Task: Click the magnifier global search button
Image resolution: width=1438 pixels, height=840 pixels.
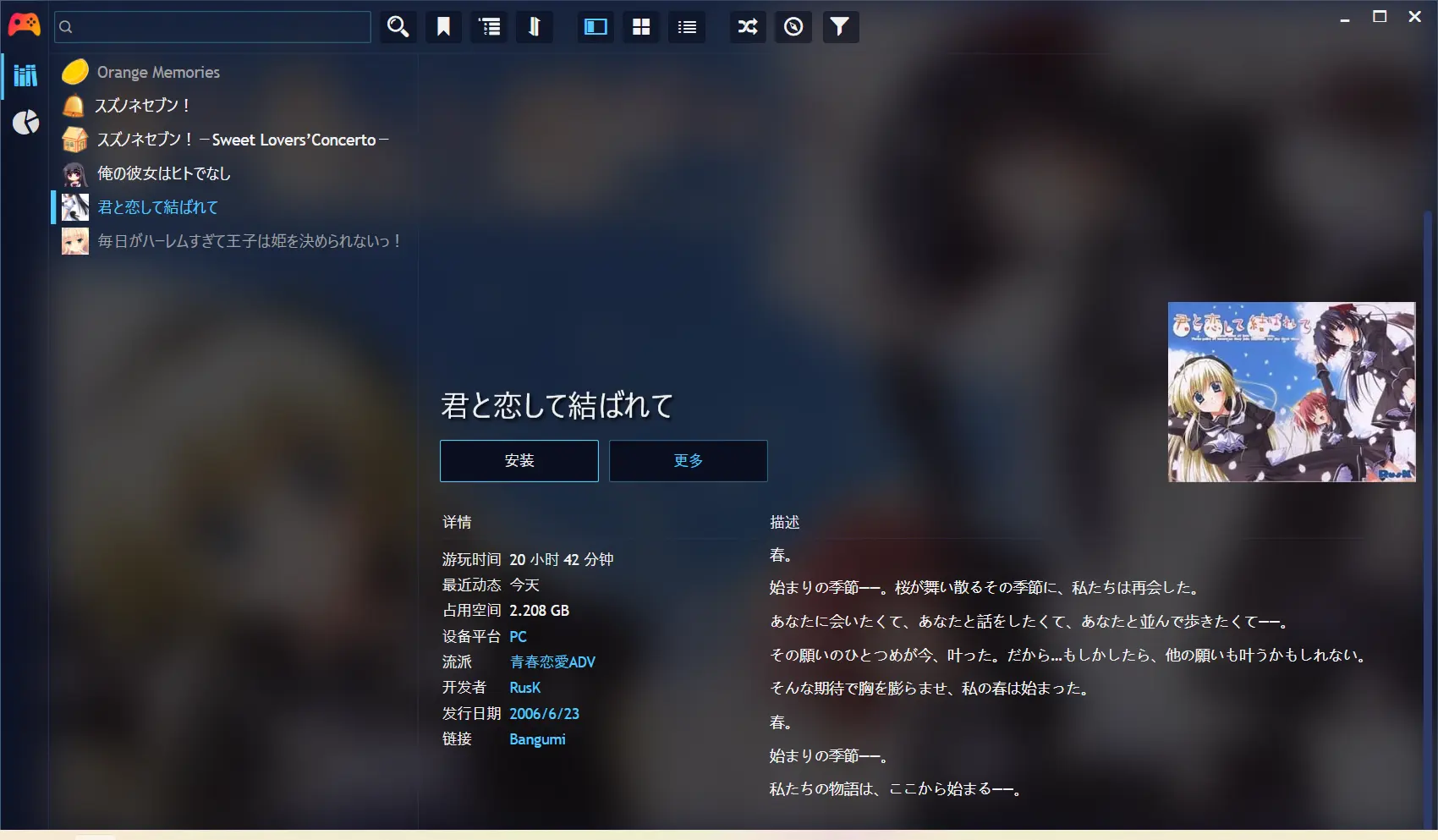Action: click(398, 27)
